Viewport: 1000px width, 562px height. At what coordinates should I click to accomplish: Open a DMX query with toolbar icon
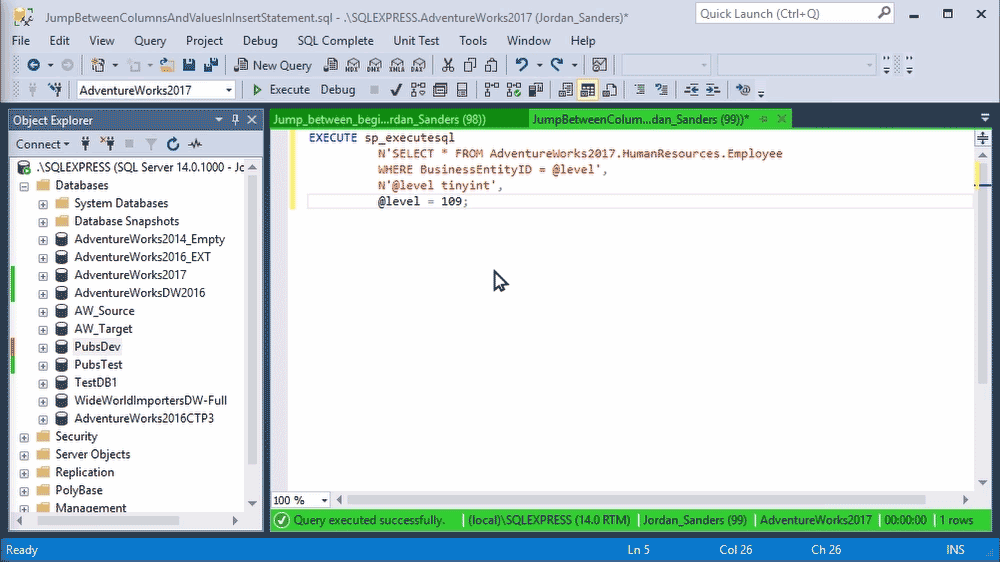pos(374,65)
